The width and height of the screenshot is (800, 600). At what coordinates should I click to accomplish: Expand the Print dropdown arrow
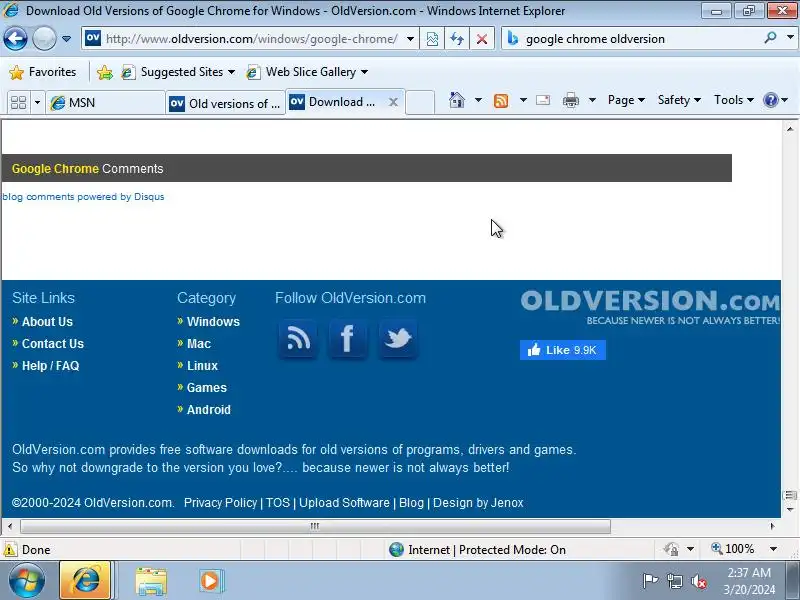(x=592, y=100)
